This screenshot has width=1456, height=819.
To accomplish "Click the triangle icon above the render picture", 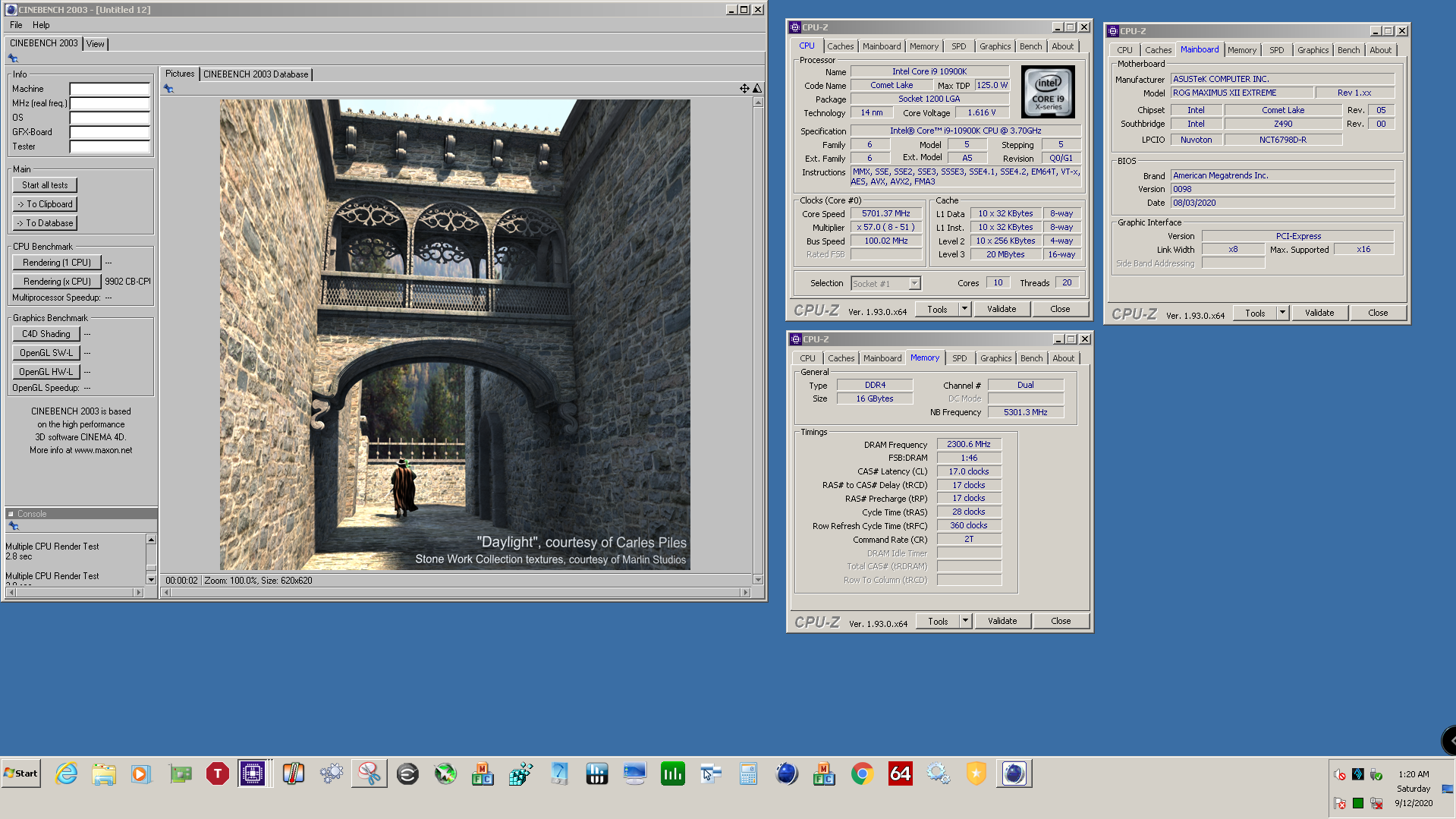I will click(756, 89).
